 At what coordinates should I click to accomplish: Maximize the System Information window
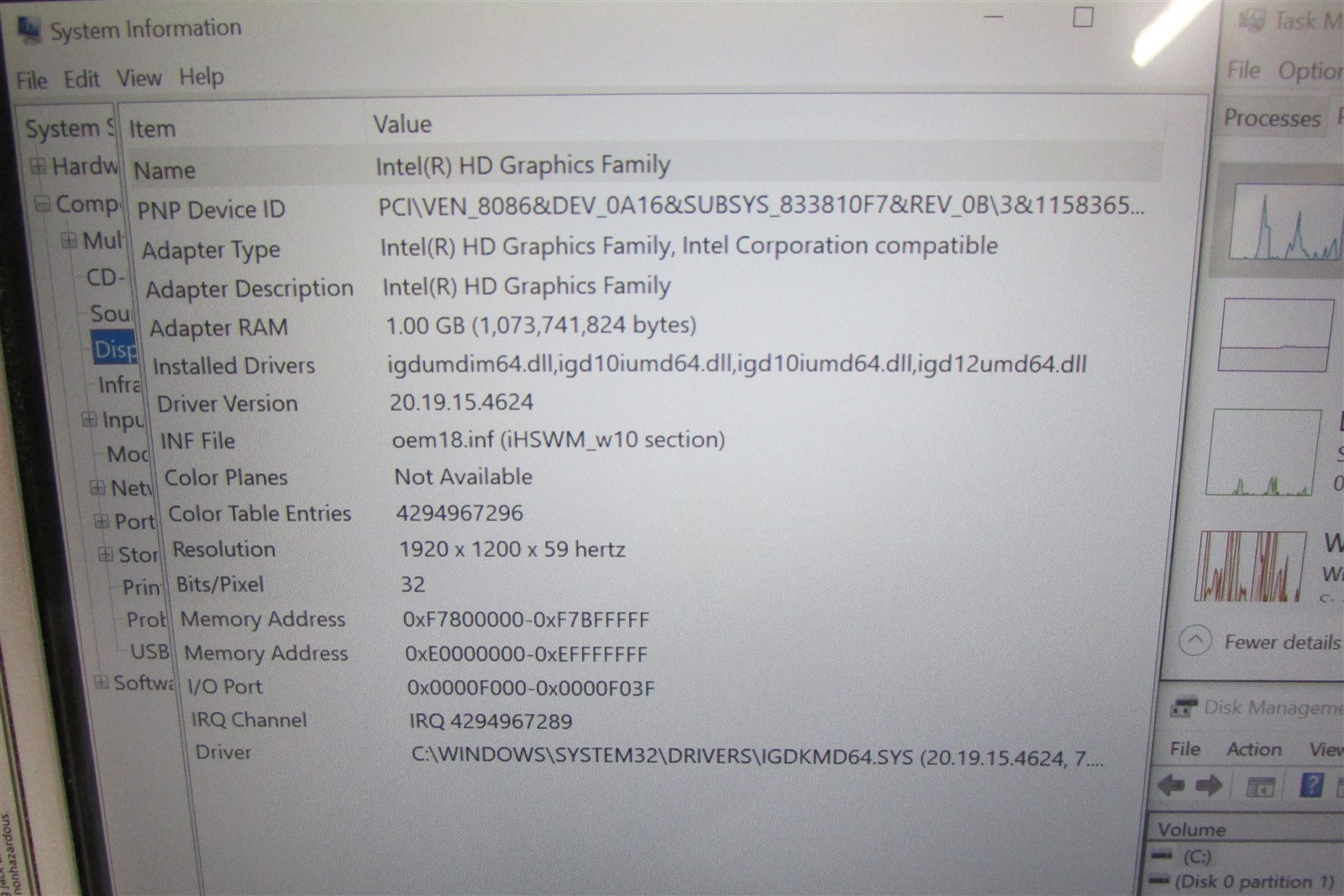(x=1083, y=17)
